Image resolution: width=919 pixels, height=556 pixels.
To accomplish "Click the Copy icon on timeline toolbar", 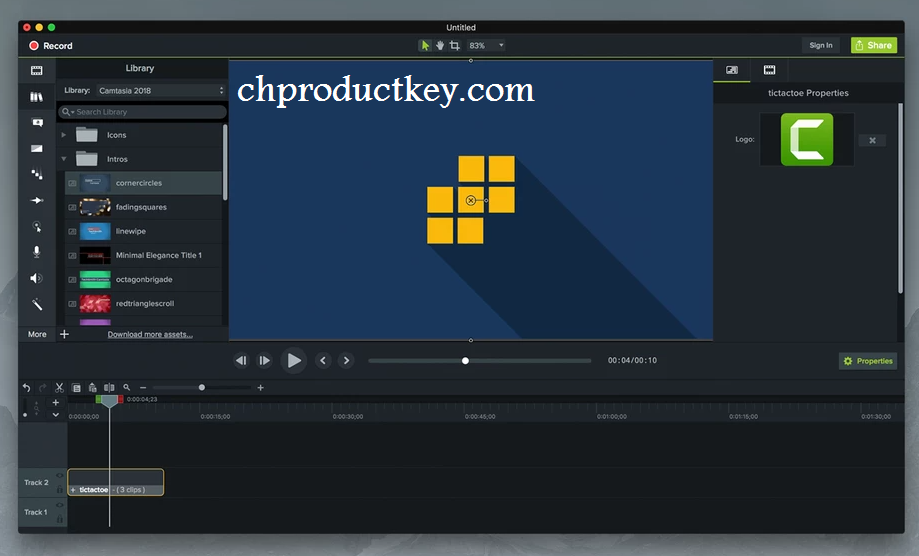I will tap(76, 387).
